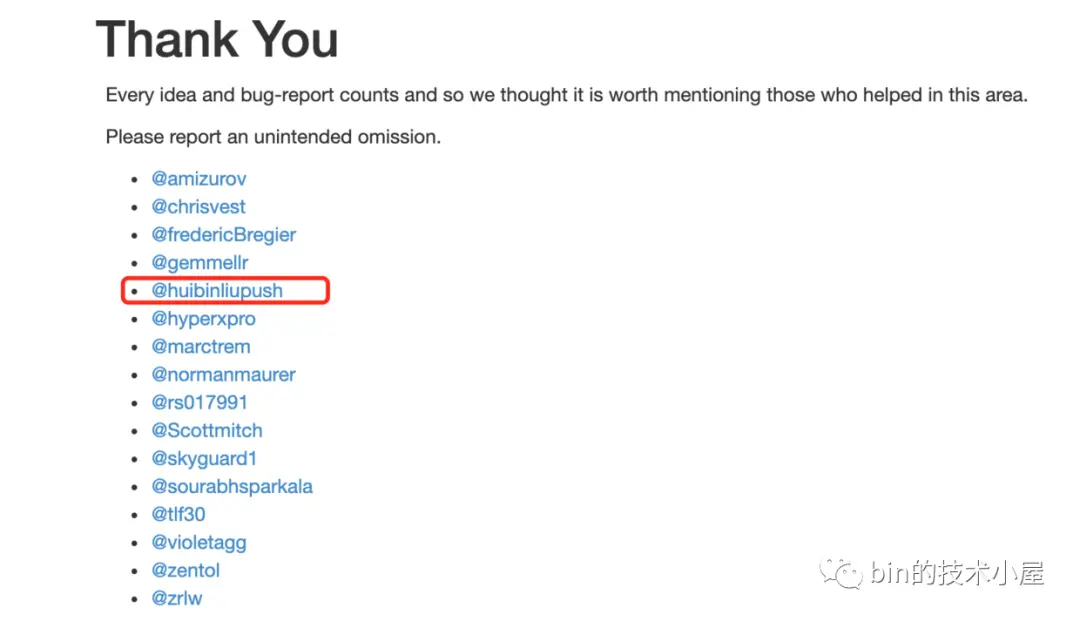This screenshot has width=1080, height=621.
Task: Visit the @fredericBregier profile
Action: 223,235
